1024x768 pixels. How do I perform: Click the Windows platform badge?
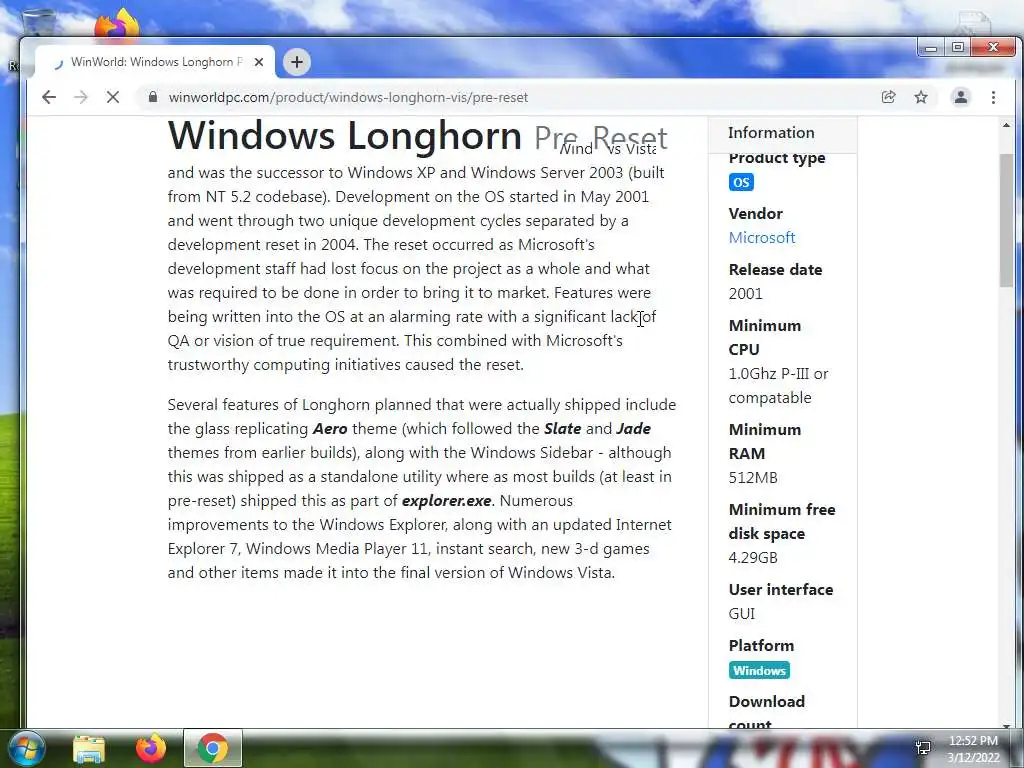(x=759, y=671)
